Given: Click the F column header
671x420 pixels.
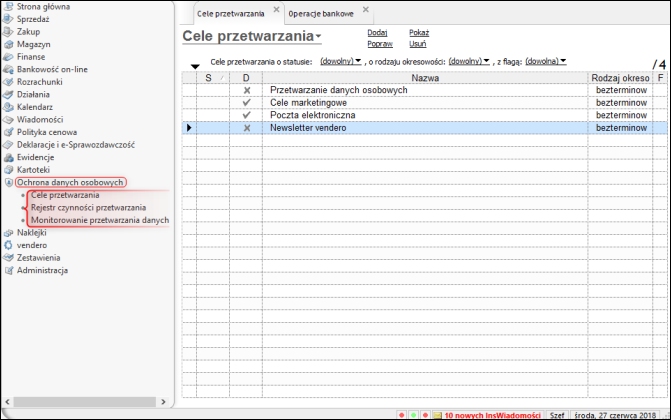Looking at the screenshot, I should coord(660,78).
